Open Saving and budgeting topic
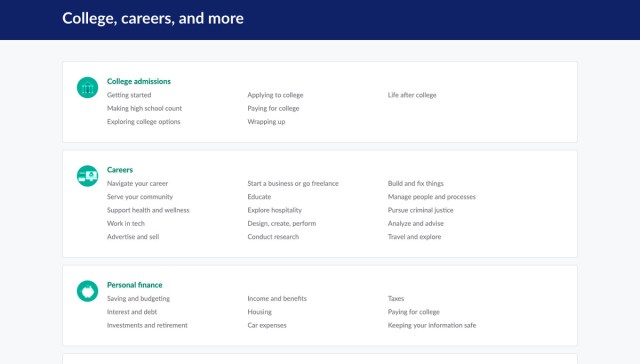 [138, 299]
